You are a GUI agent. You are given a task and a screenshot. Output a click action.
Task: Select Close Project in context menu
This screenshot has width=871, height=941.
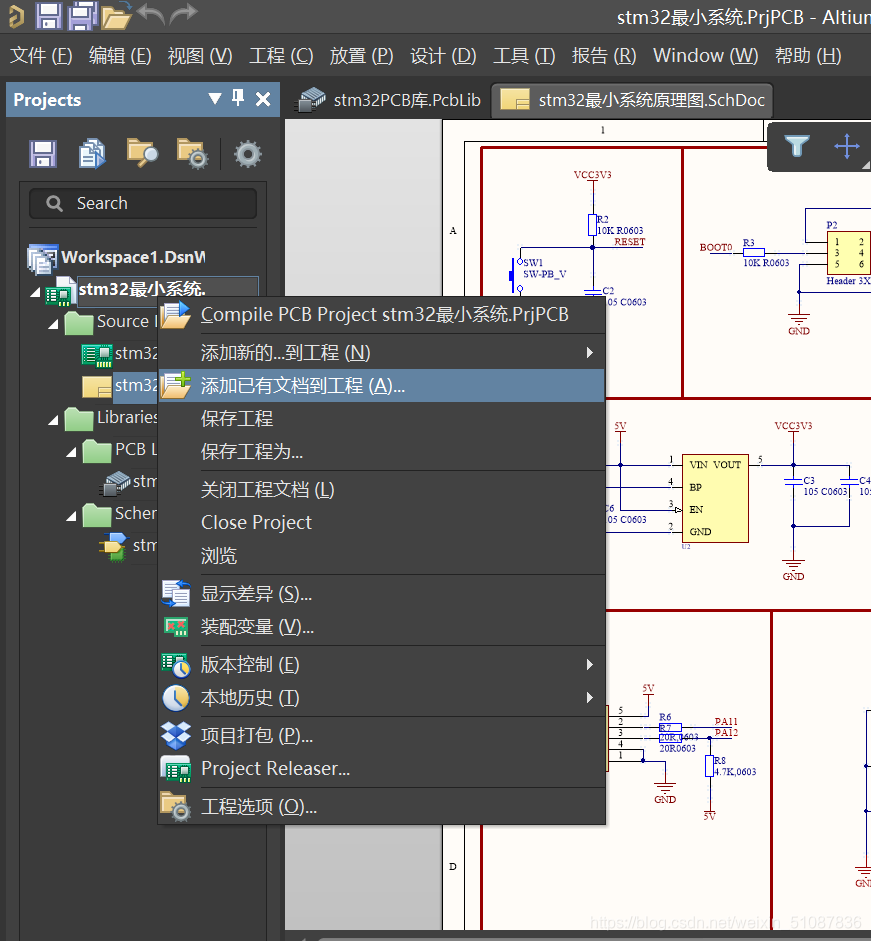(x=256, y=523)
